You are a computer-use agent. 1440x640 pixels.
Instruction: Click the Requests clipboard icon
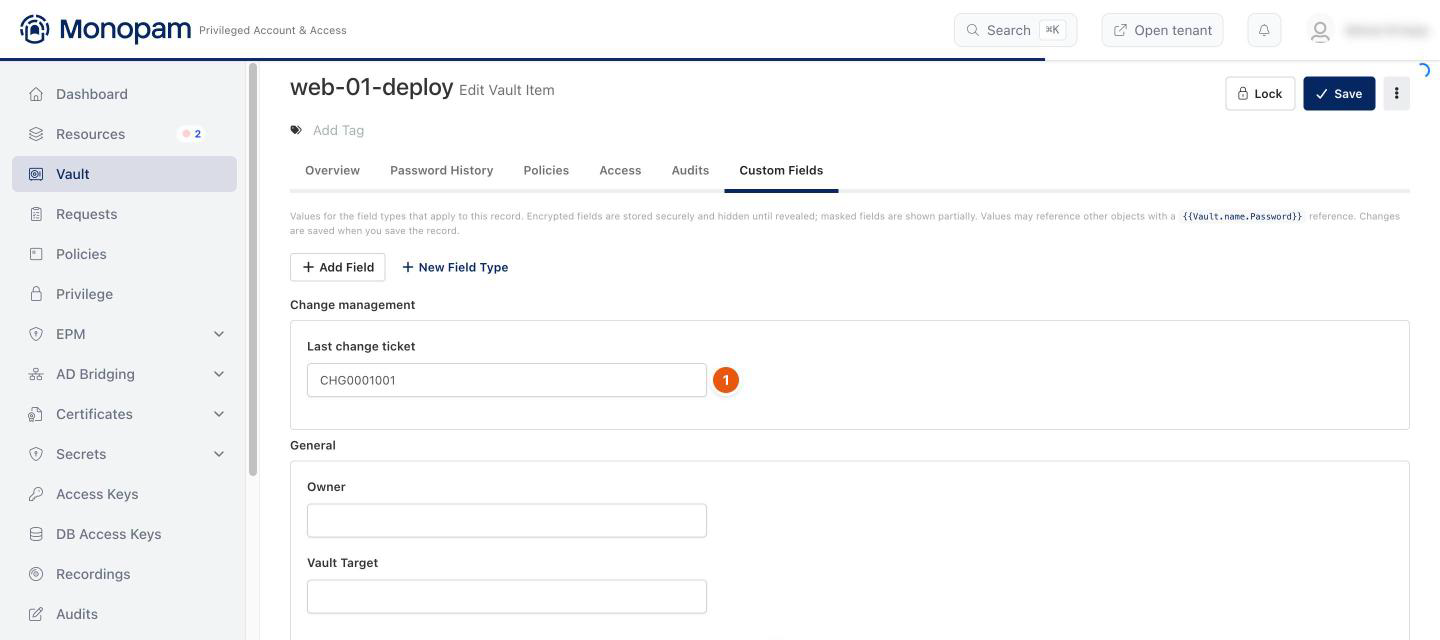point(36,214)
